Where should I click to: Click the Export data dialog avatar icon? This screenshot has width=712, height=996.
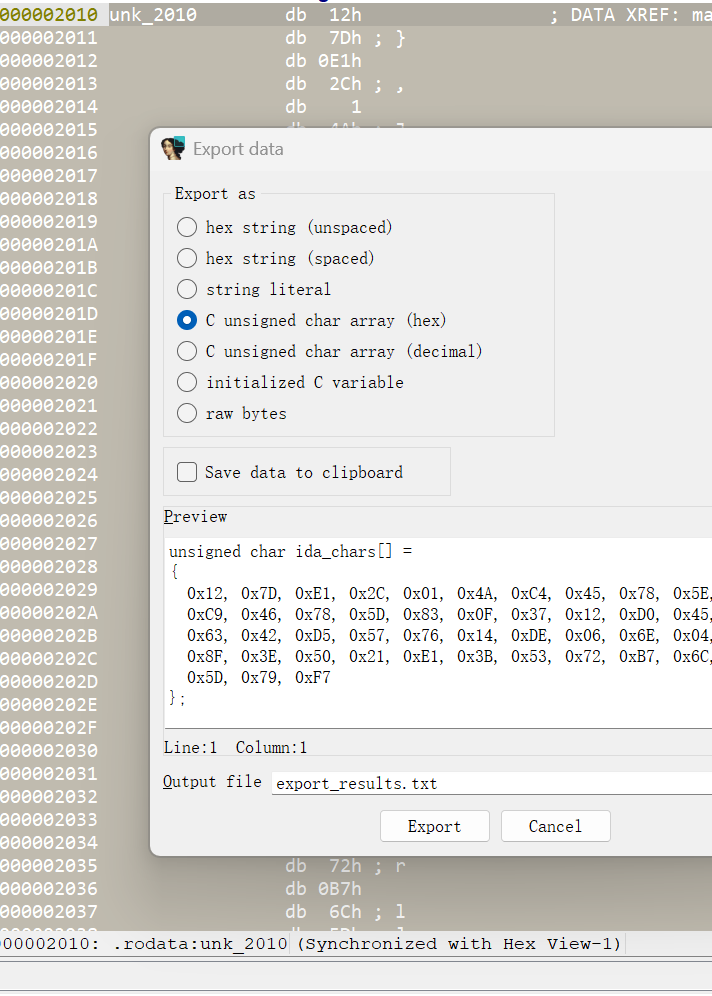point(173,148)
